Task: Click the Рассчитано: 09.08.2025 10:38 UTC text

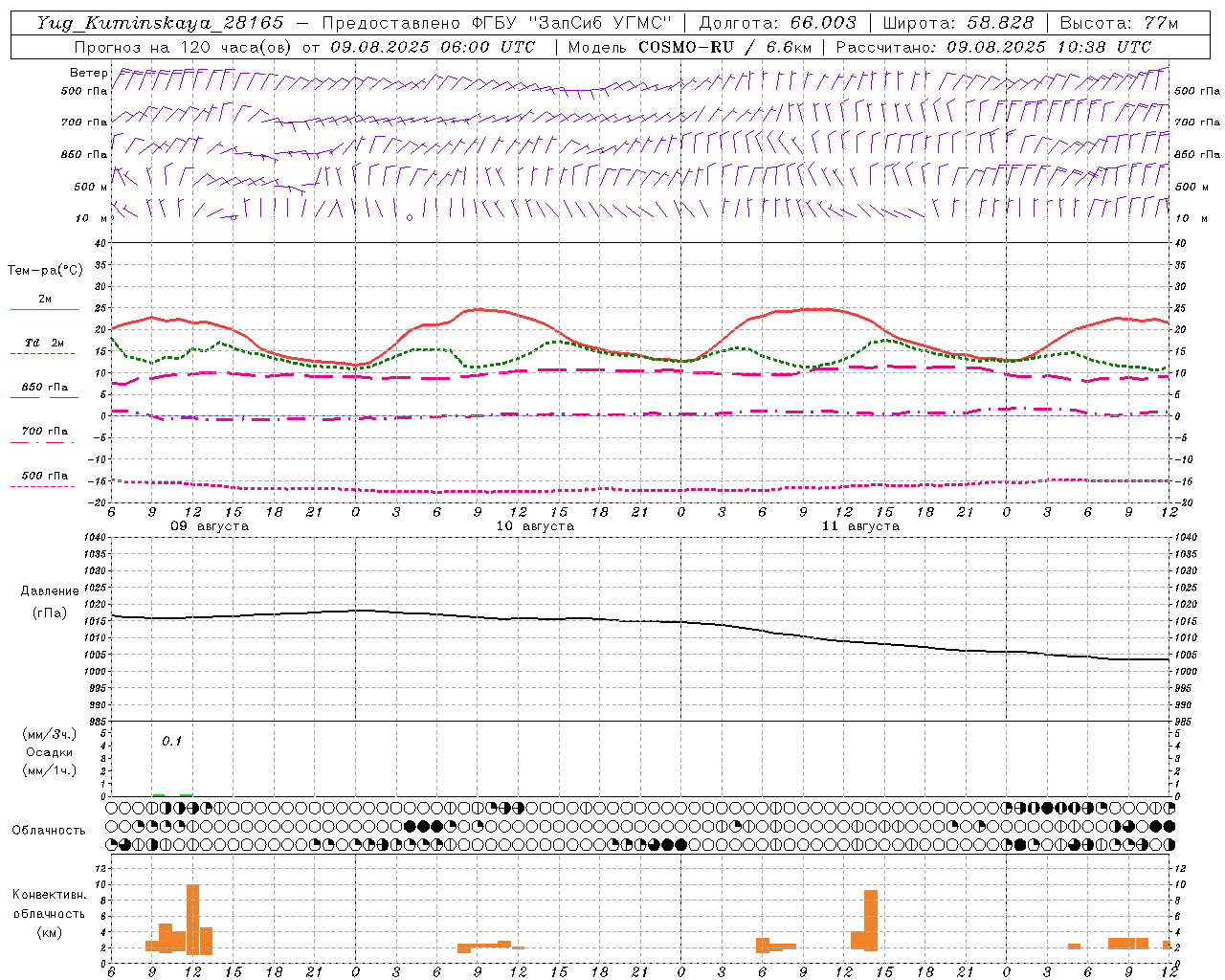Action: [993, 47]
